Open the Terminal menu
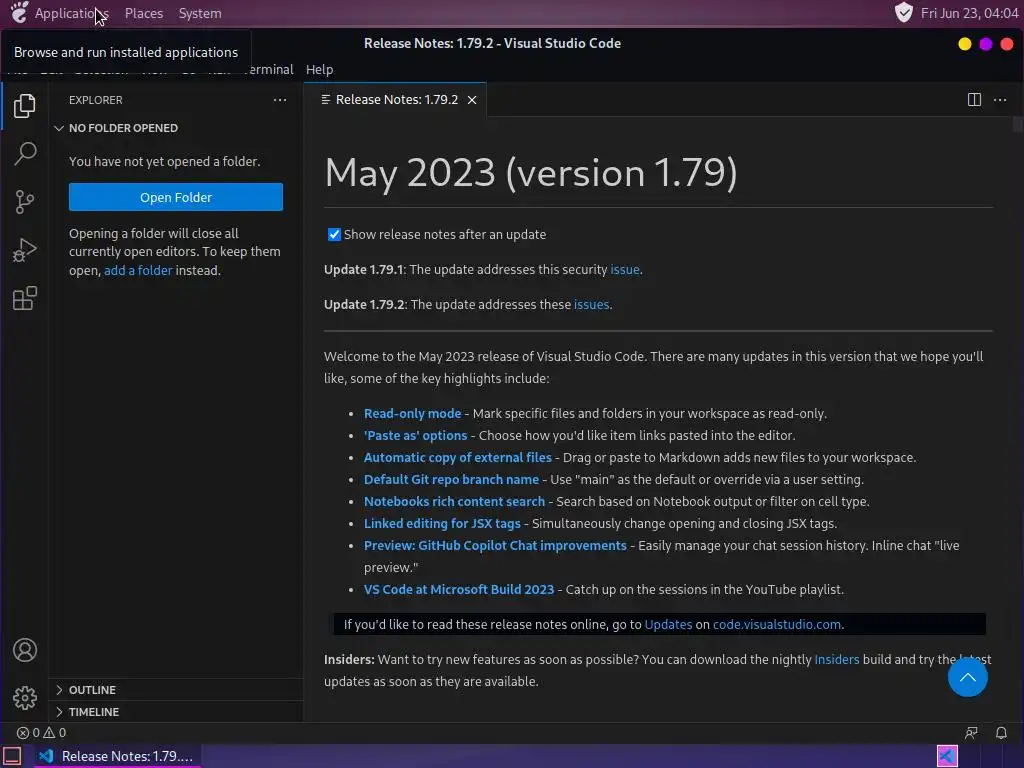The height and width of the screenshot is (768, 1024). coord(268,69)
